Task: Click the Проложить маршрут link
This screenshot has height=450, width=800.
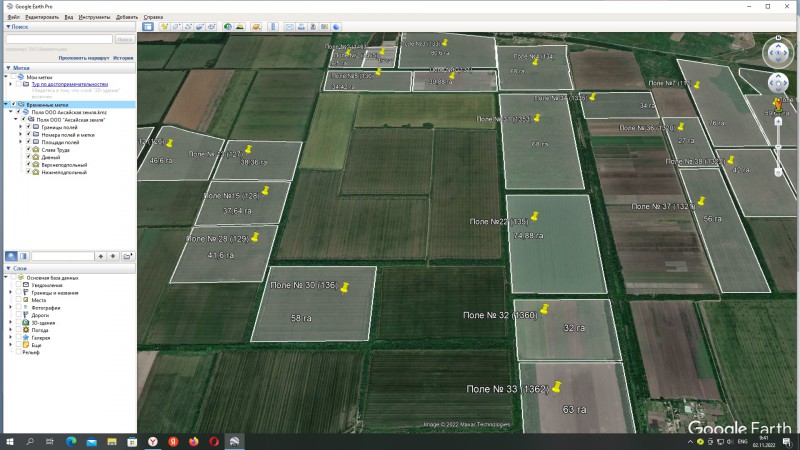Action: pyautogui.click(x=84, y=58)
